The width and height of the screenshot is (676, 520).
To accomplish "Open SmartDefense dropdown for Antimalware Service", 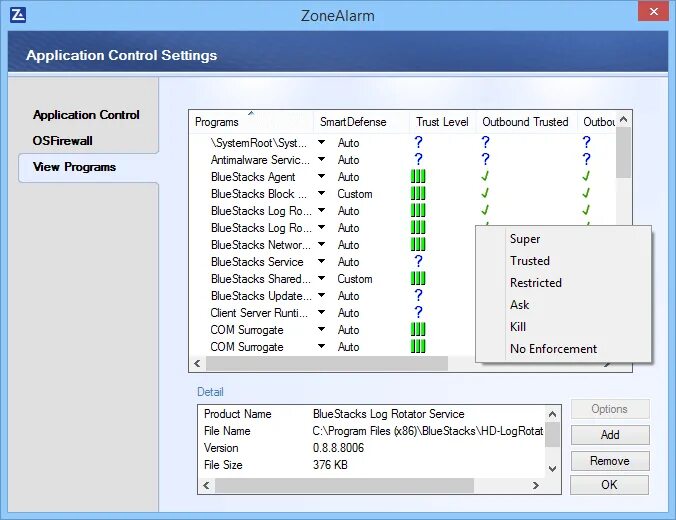I will (322, 160).
